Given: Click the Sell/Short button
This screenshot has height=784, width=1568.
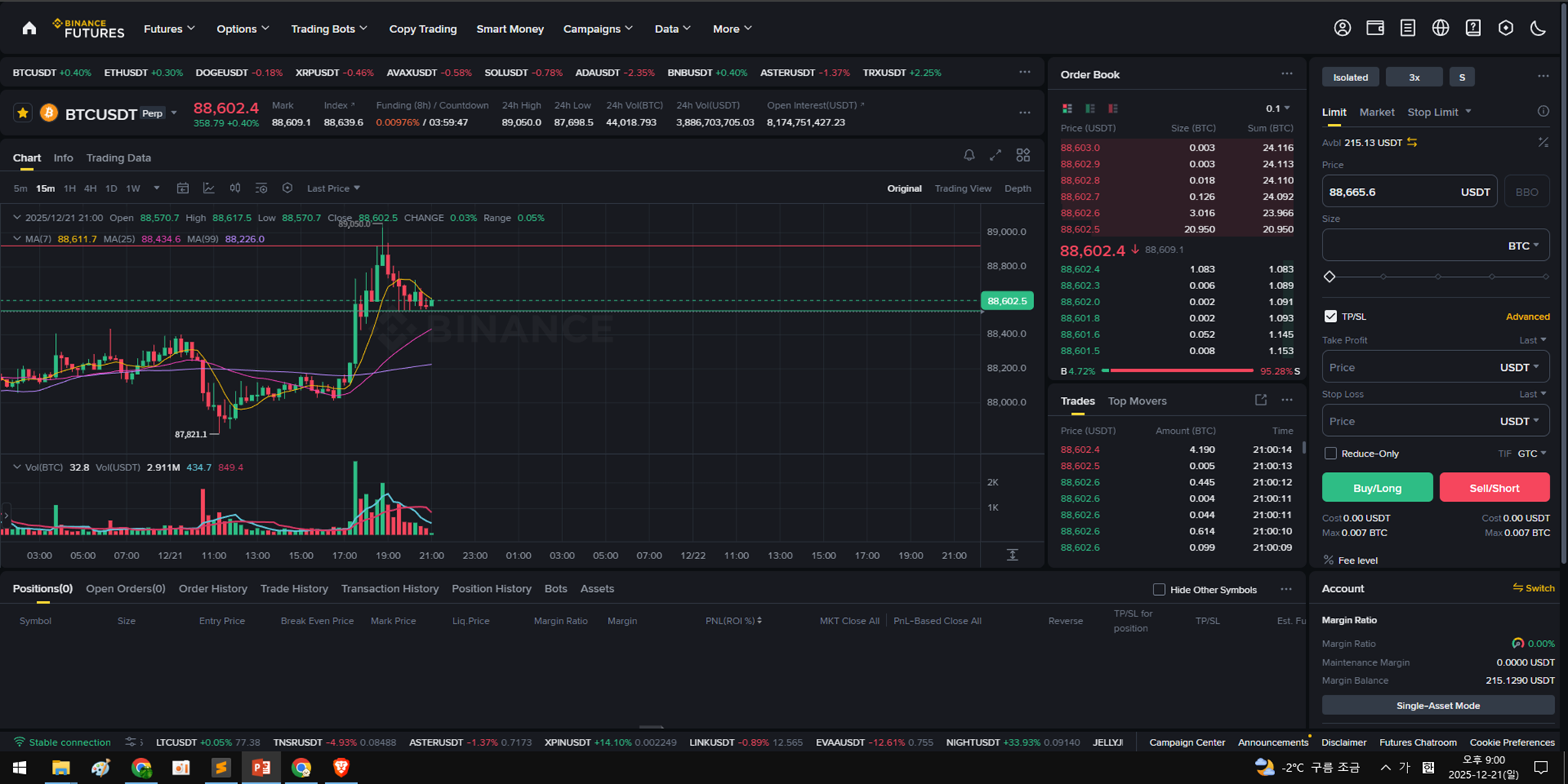Looking at the screenshot, I should [1495, 487].
